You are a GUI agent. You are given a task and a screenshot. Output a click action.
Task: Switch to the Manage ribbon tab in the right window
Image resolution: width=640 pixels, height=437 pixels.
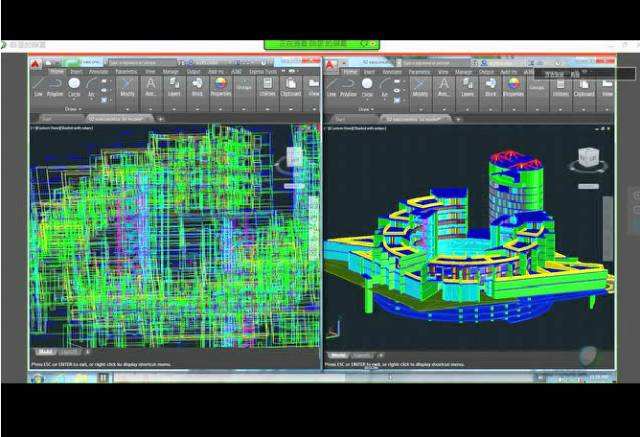[463, 72]
